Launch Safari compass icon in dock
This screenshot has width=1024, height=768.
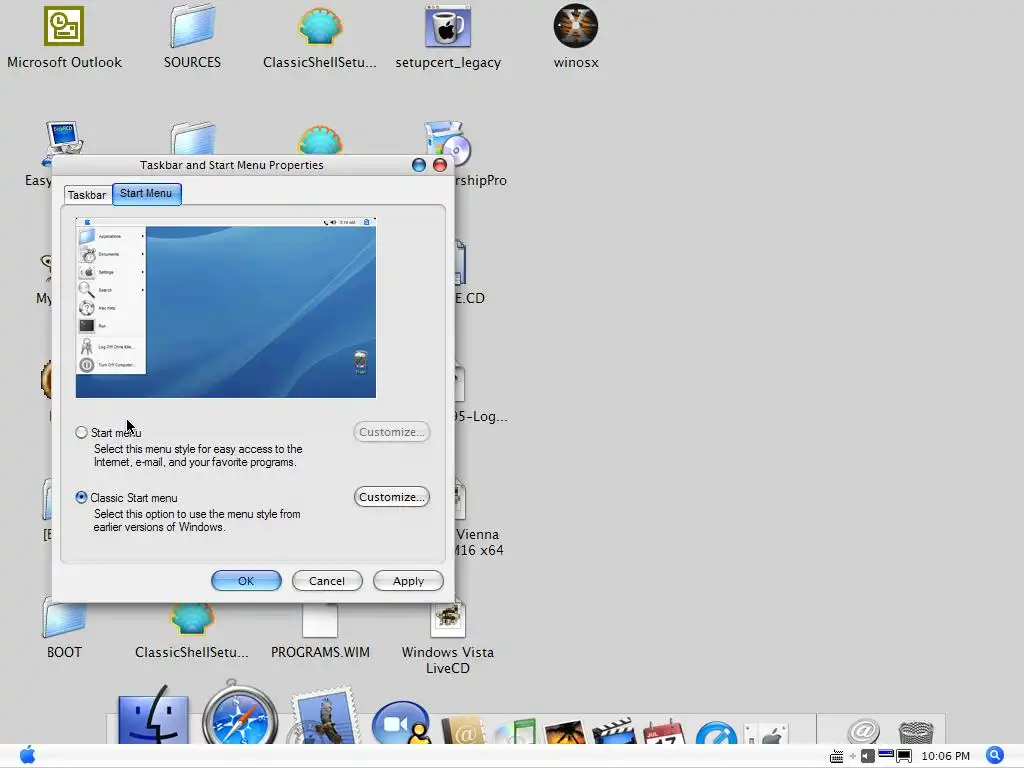240,714
